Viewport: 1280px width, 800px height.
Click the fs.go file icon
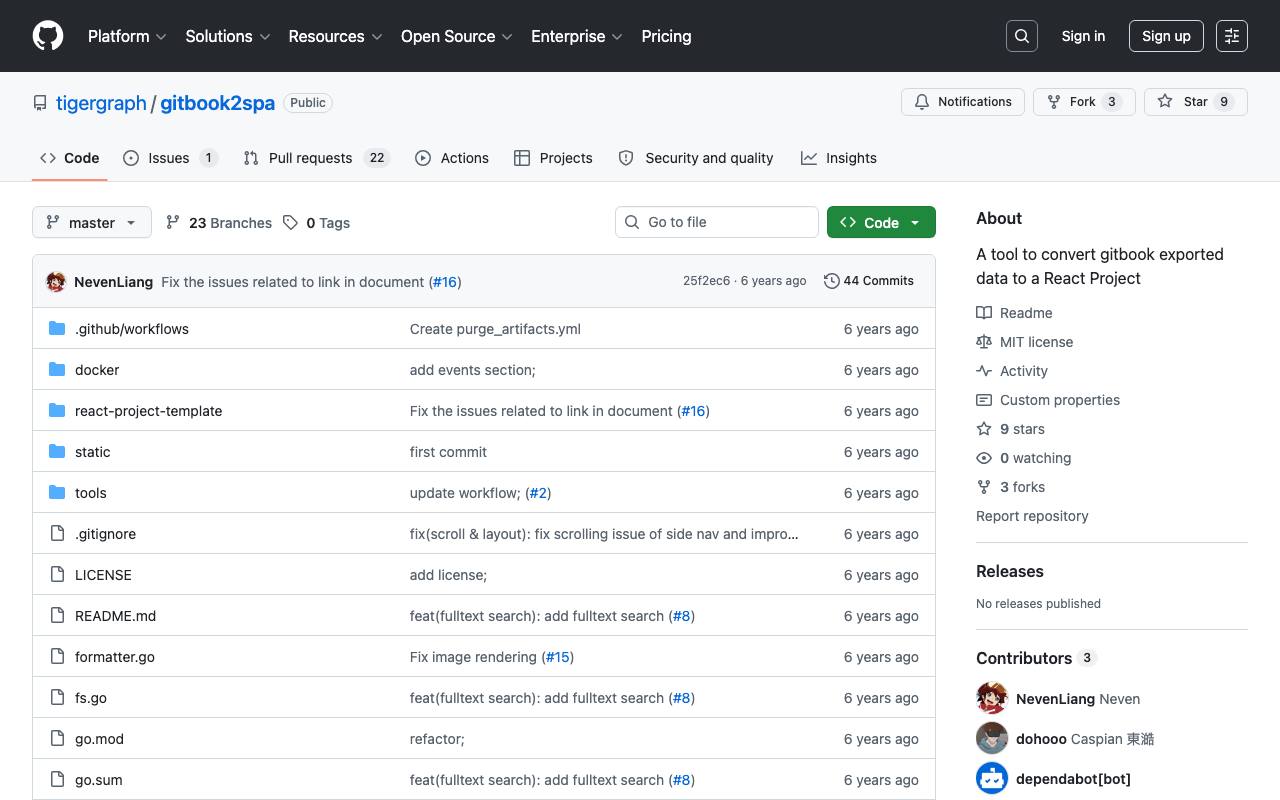click(57, 698)
